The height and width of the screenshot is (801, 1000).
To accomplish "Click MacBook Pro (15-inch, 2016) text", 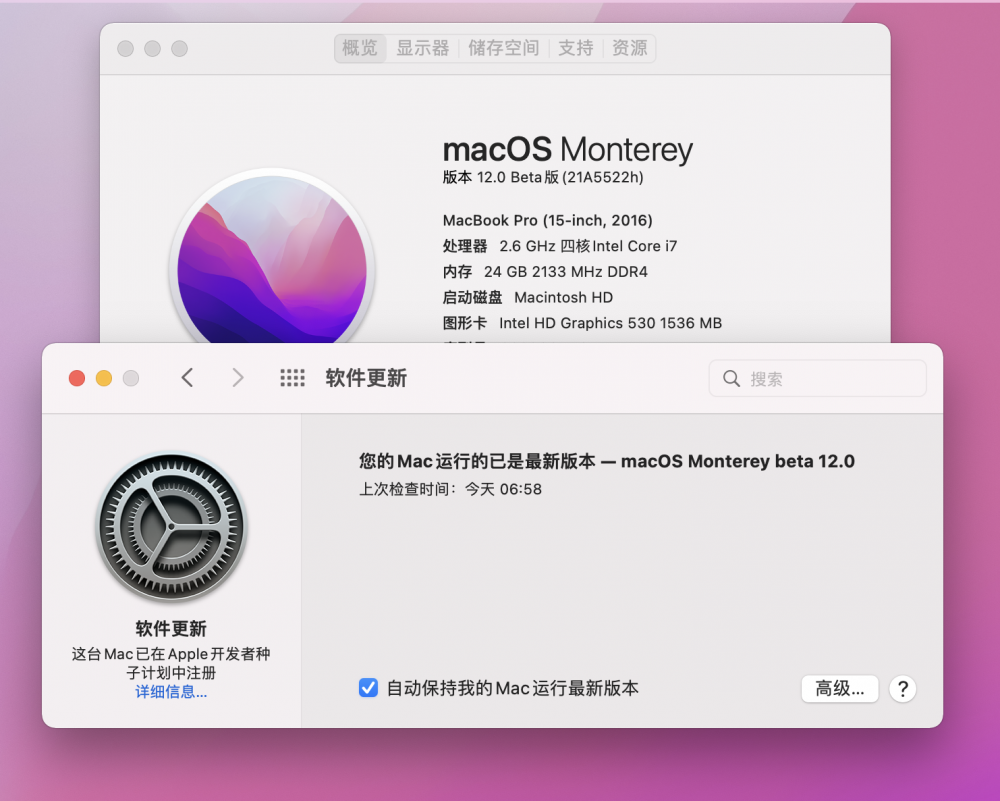I will coord(548,221).
